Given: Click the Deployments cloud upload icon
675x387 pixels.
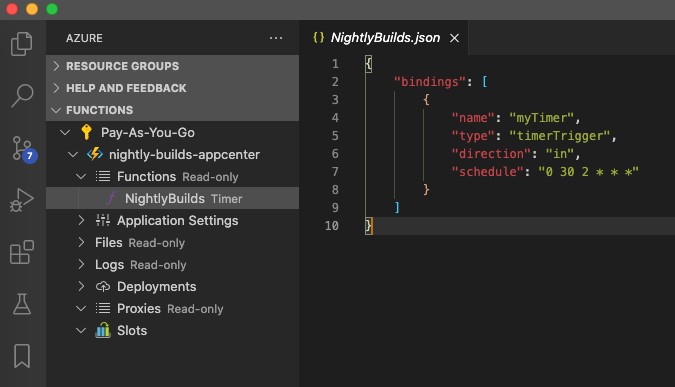Looking at the screenshot, I should [x=103, y=286].
